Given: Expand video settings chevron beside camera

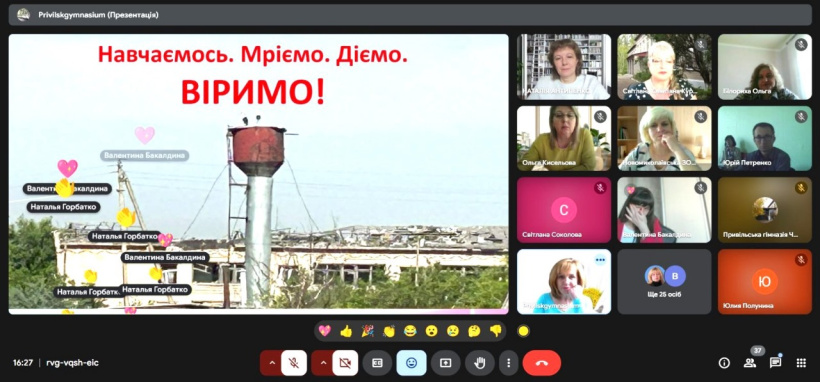Looking at the screenshot, I should pos(323,363).
